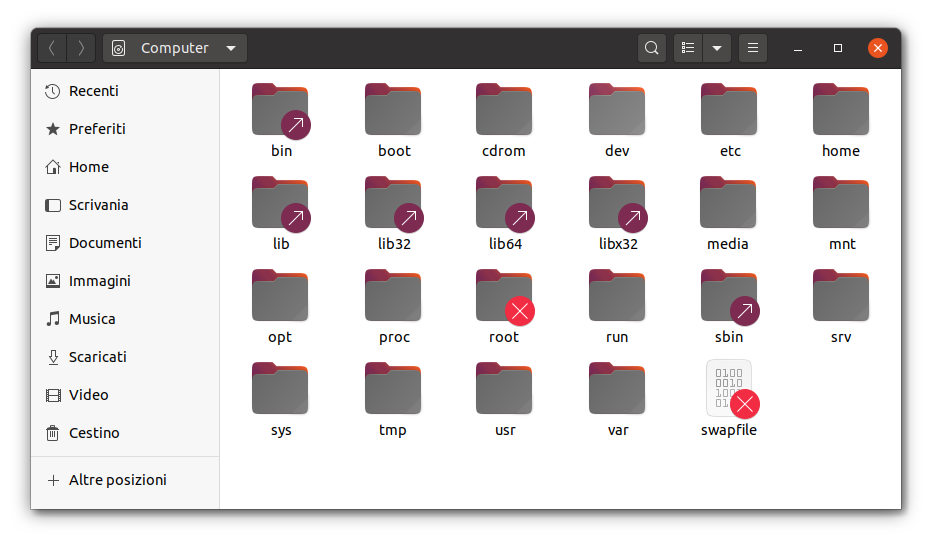936x547 pixels.
Task: Go back with the left arrow button
Action: coord(52,48)
